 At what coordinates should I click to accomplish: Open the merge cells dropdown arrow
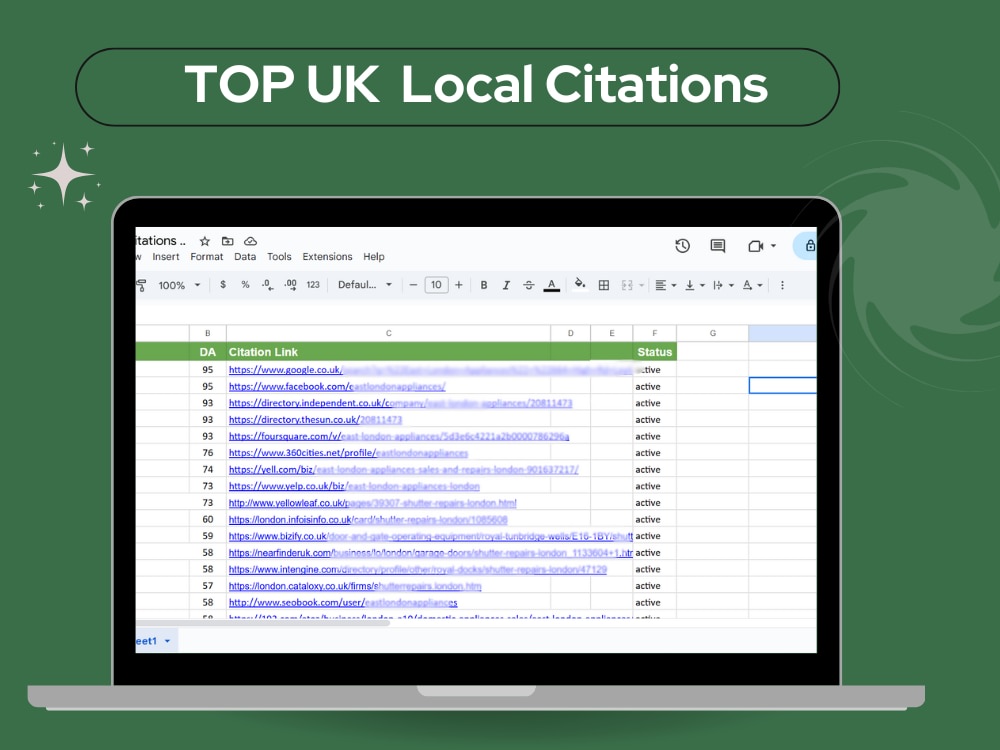(642, 285)
